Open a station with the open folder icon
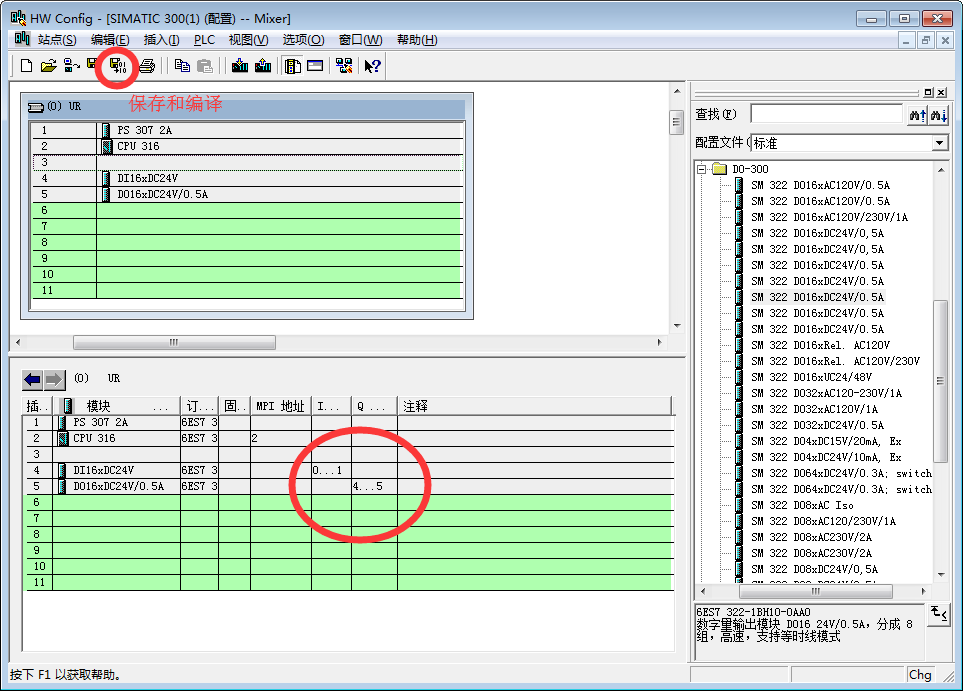The width and height of the screenshot is (963, 691). pyautogui.click(x=48, y=66)
